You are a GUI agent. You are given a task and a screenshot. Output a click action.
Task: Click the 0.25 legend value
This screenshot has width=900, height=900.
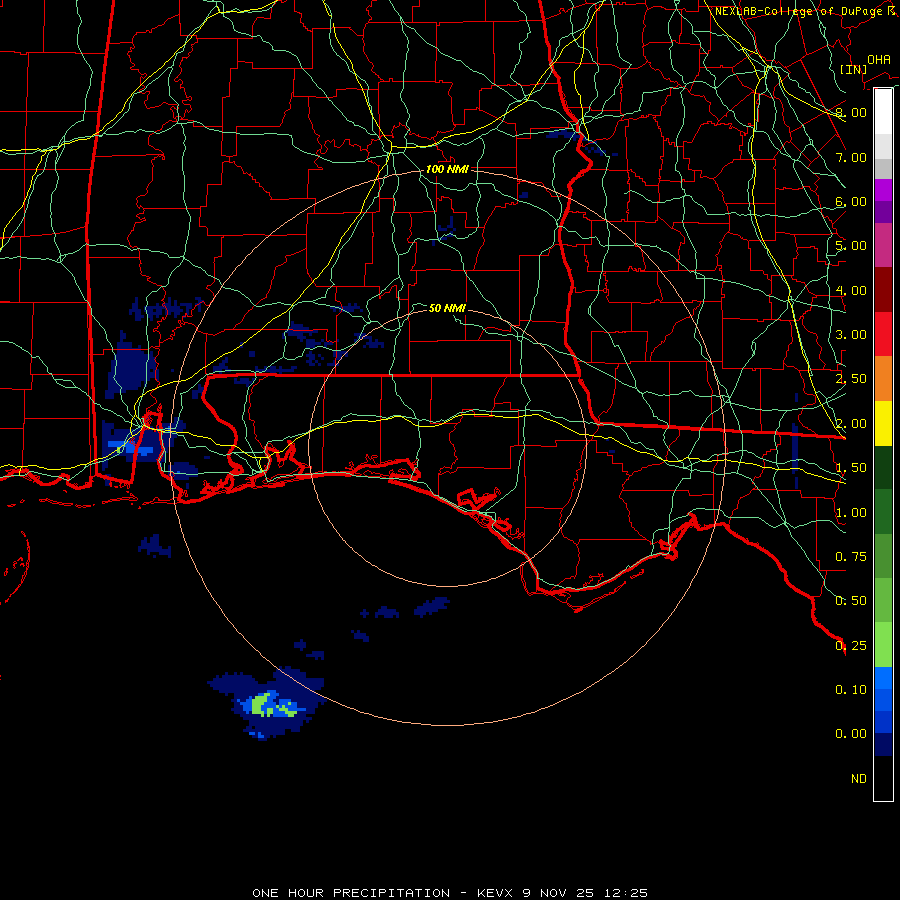851,646
